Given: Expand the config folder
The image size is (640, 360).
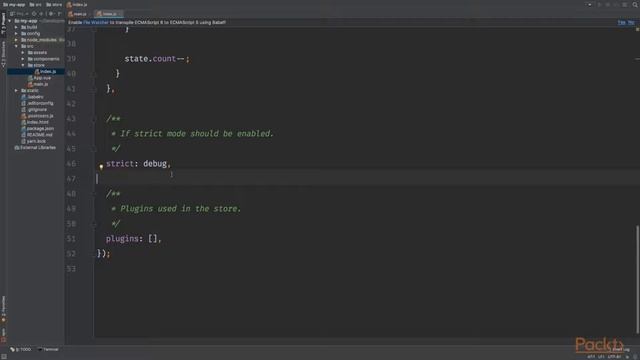Looking at the screenshot, I should click(16, 33).
